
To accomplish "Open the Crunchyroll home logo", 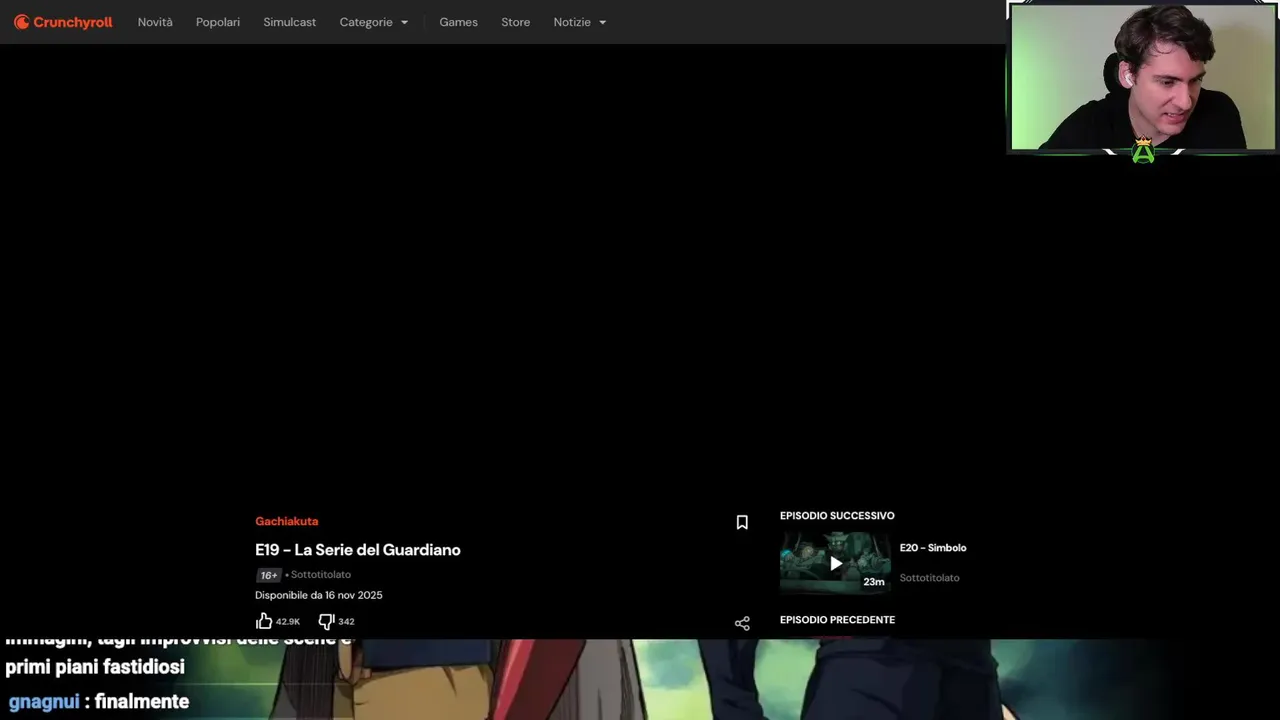I will pos(63,22).
